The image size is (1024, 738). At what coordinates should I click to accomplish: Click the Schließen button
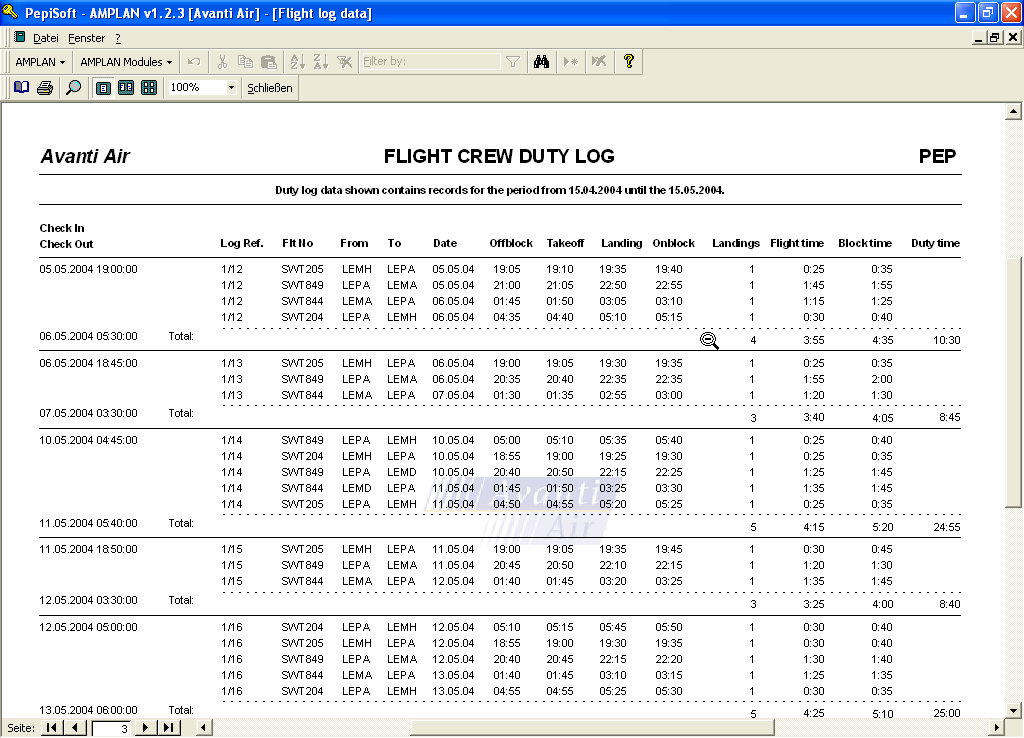point(270,88)
